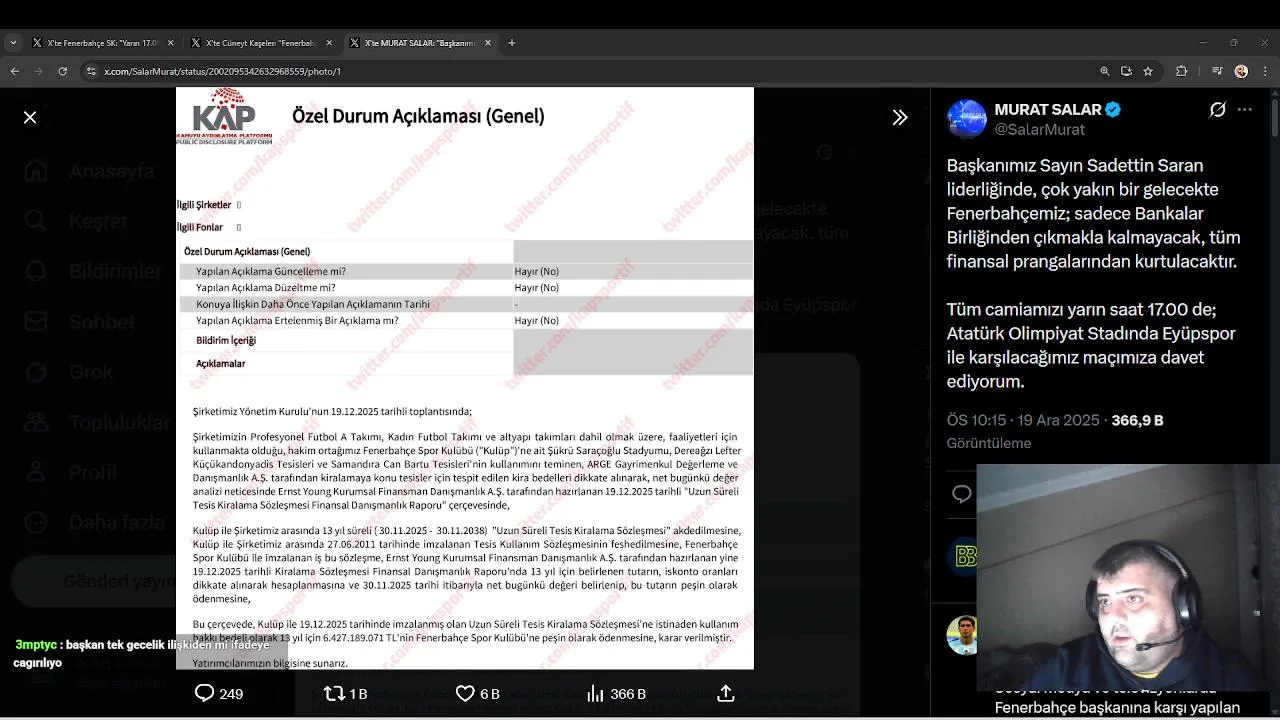This screenshot has height=720, width=1280.
Task: Click the install app icon in address bar
Action: (1126, 71)
